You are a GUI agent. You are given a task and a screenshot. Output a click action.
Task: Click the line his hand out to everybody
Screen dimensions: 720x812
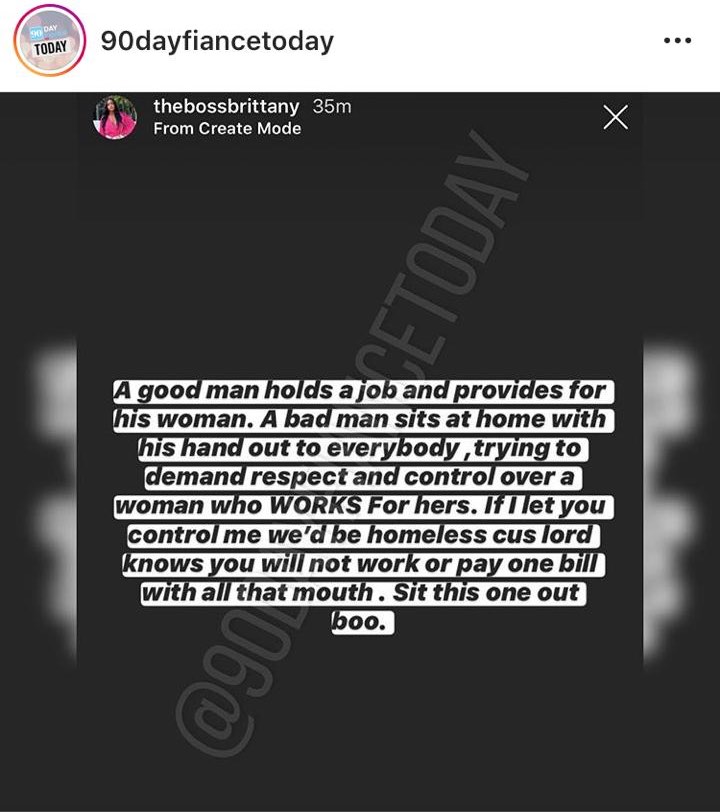pos(363,448)
